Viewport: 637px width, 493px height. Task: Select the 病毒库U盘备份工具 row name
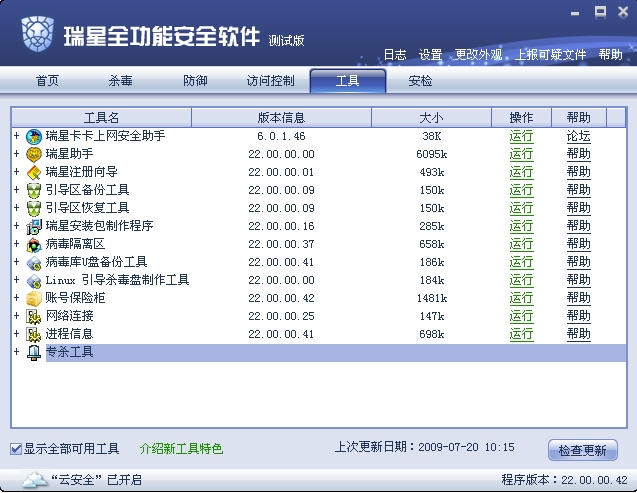pos(96,262)
